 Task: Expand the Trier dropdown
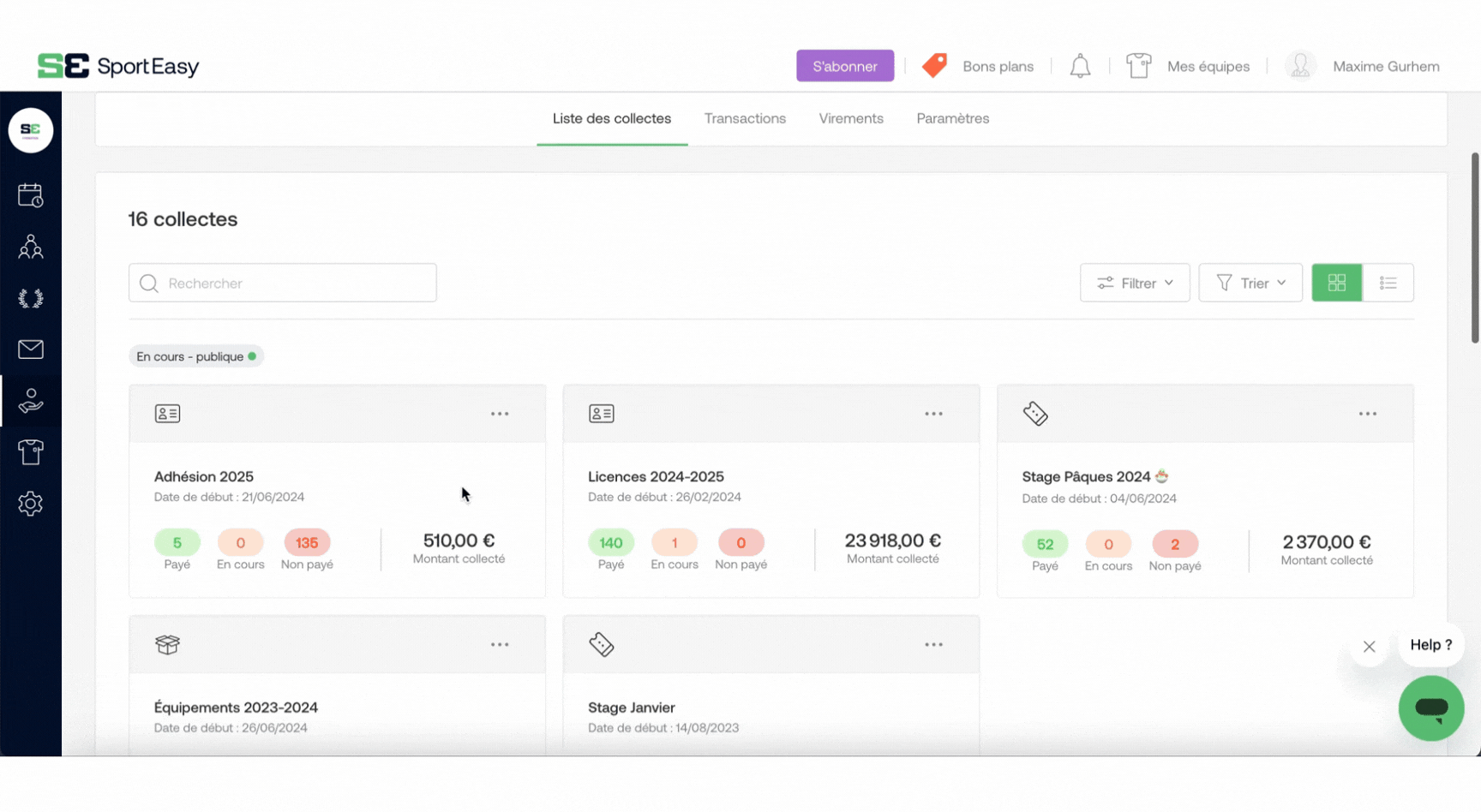click(x=1250, y=283)
